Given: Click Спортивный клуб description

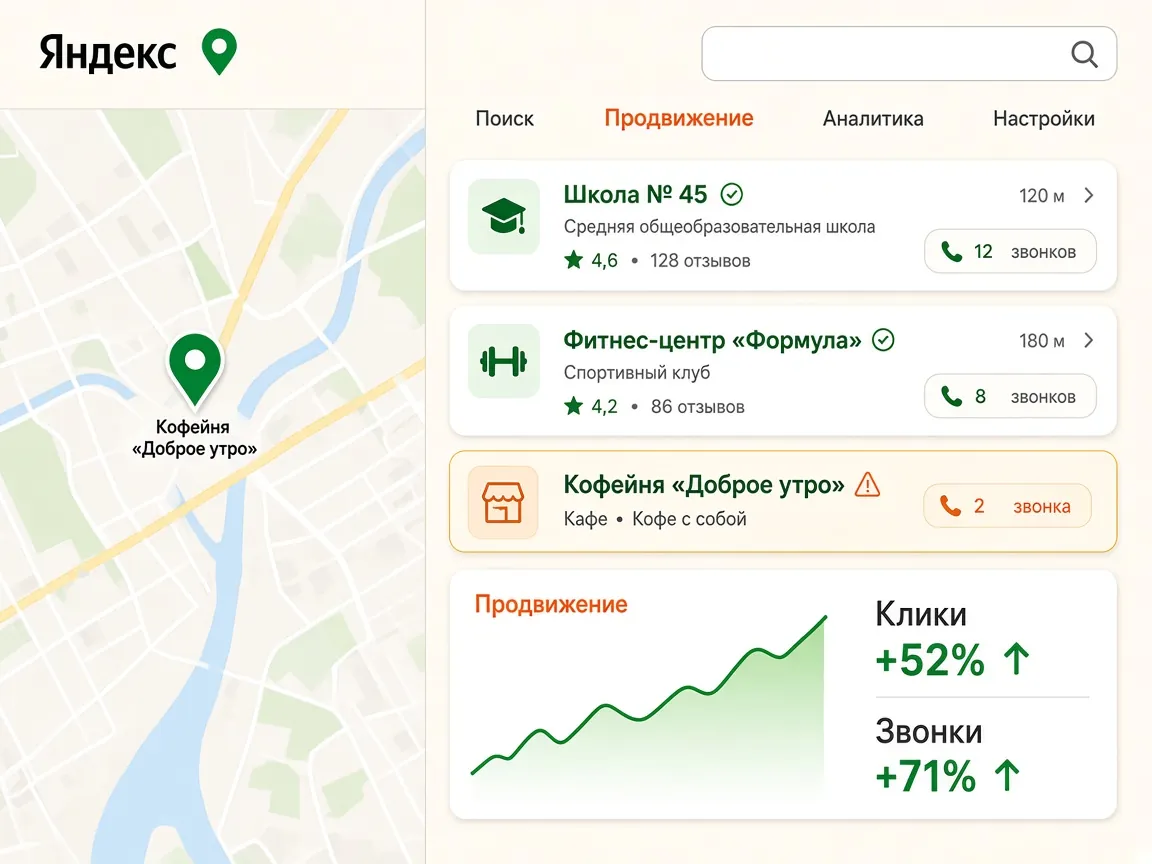Looking at the screenshot, I should [x=637, y=372].
